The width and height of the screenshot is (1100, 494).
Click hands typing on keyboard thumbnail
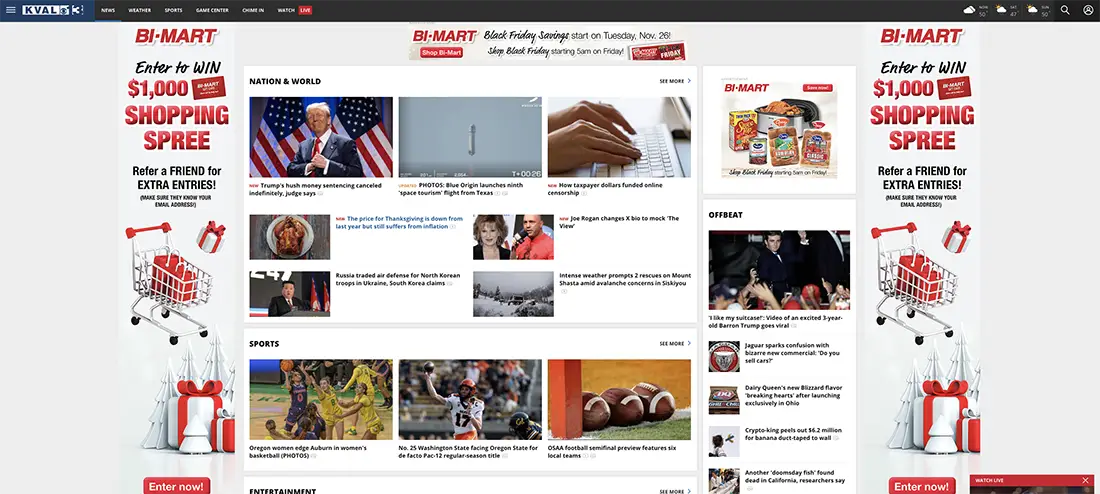[x=619, y=137]
